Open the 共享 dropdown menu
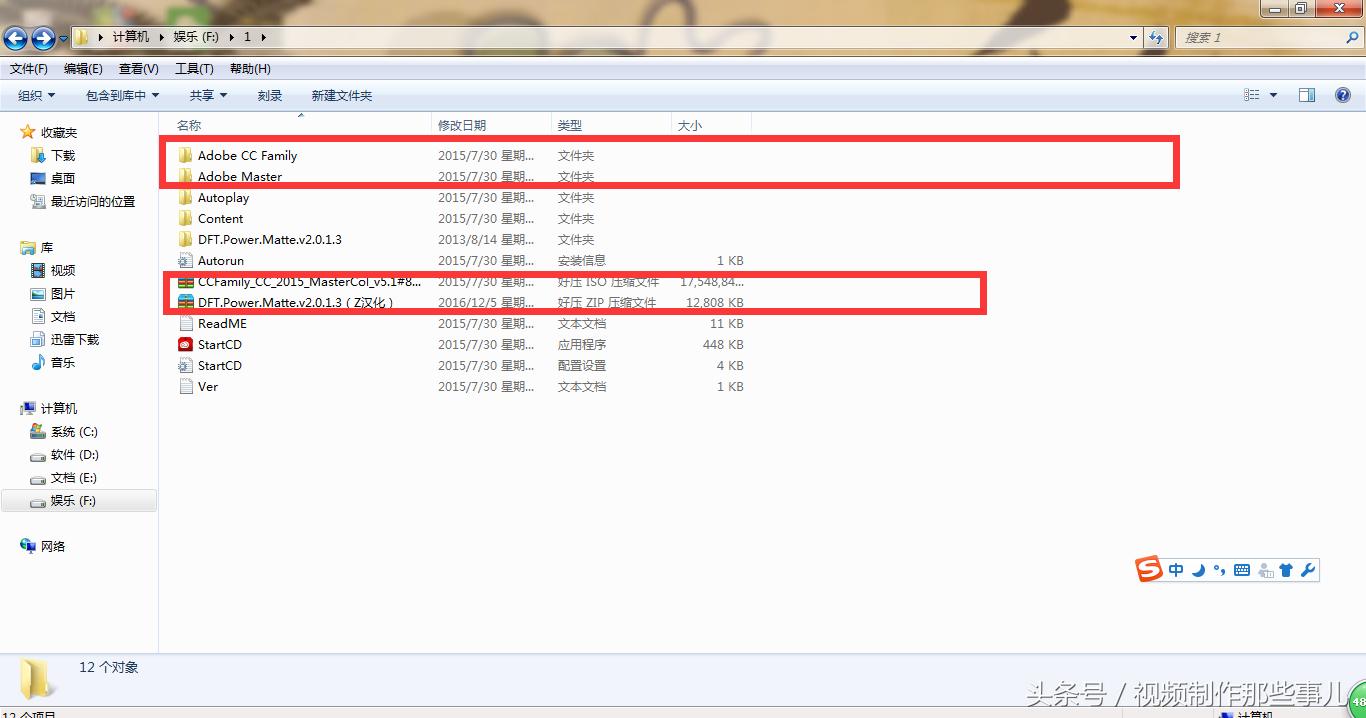This screenshot has height=718, width=1366. tap(207, 95)
